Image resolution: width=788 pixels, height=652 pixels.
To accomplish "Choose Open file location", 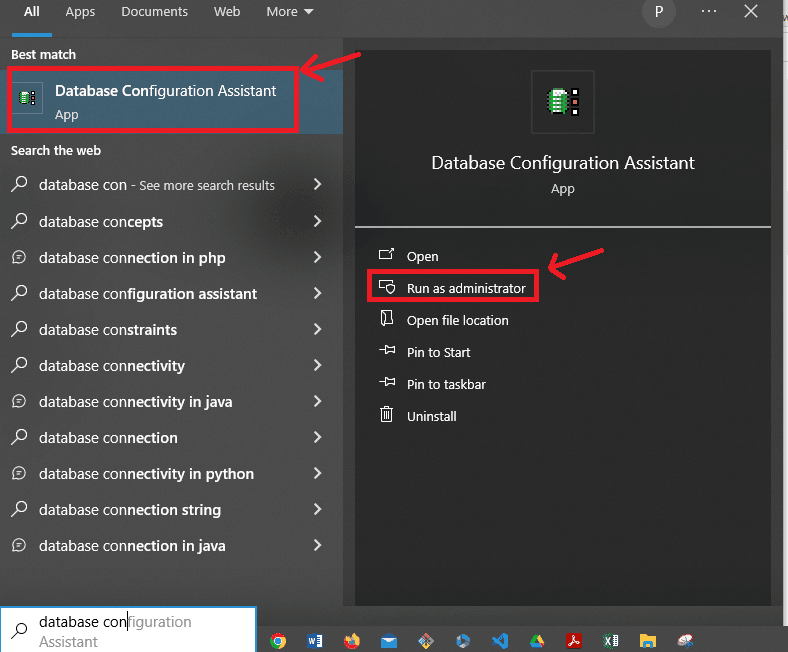I will (457, 320).
